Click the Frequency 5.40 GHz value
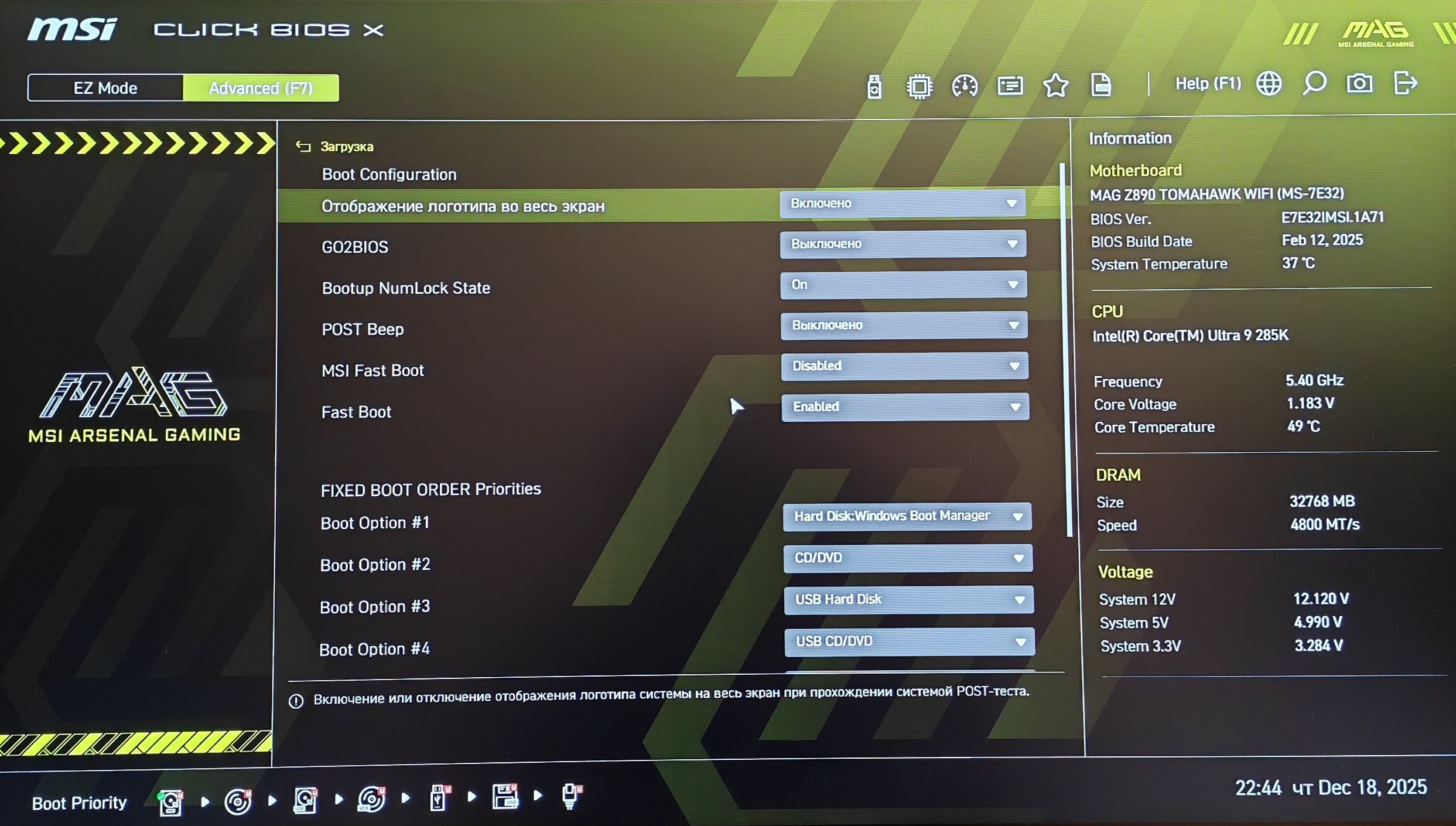Screen dimensions: 1456x826 (x=1314, y=381)
